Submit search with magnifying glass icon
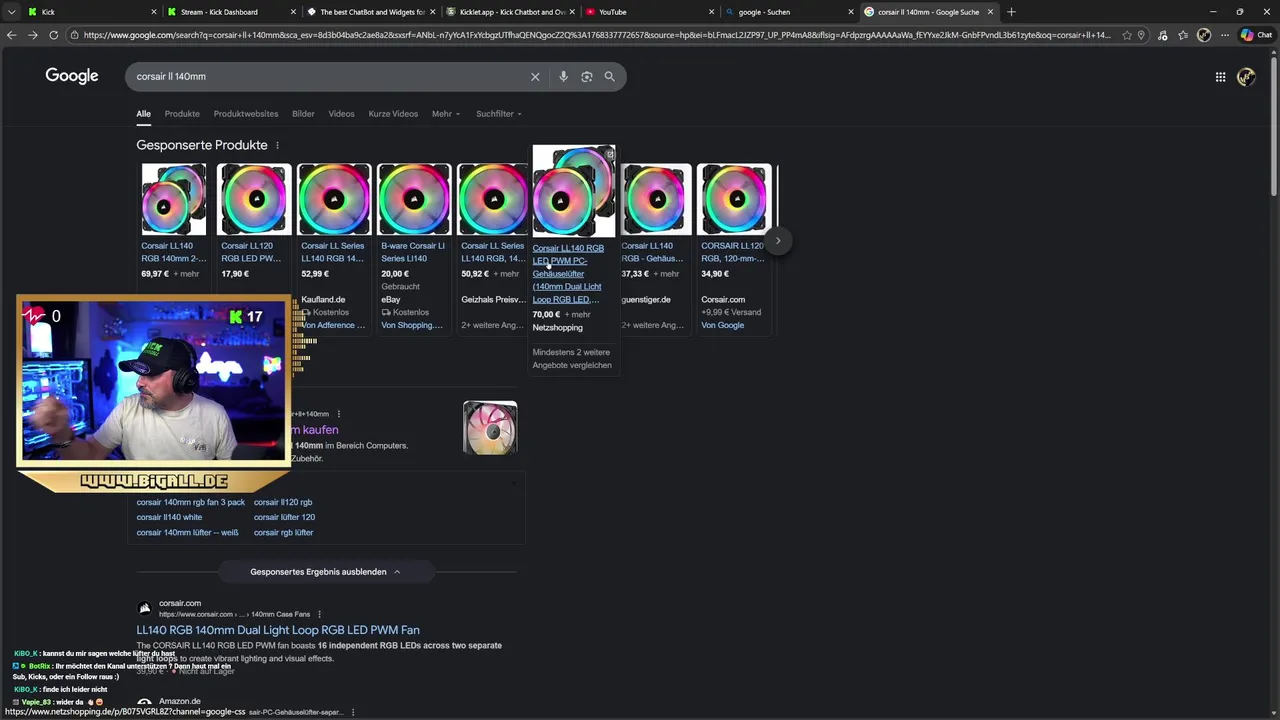1280x720 pixels. 609,77
